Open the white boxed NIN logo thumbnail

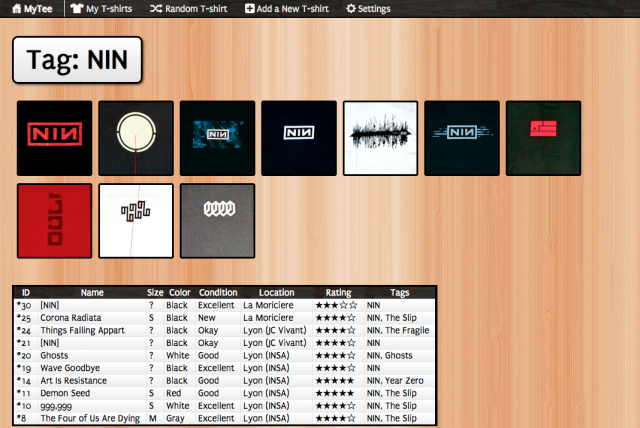(x=299, y=138)
